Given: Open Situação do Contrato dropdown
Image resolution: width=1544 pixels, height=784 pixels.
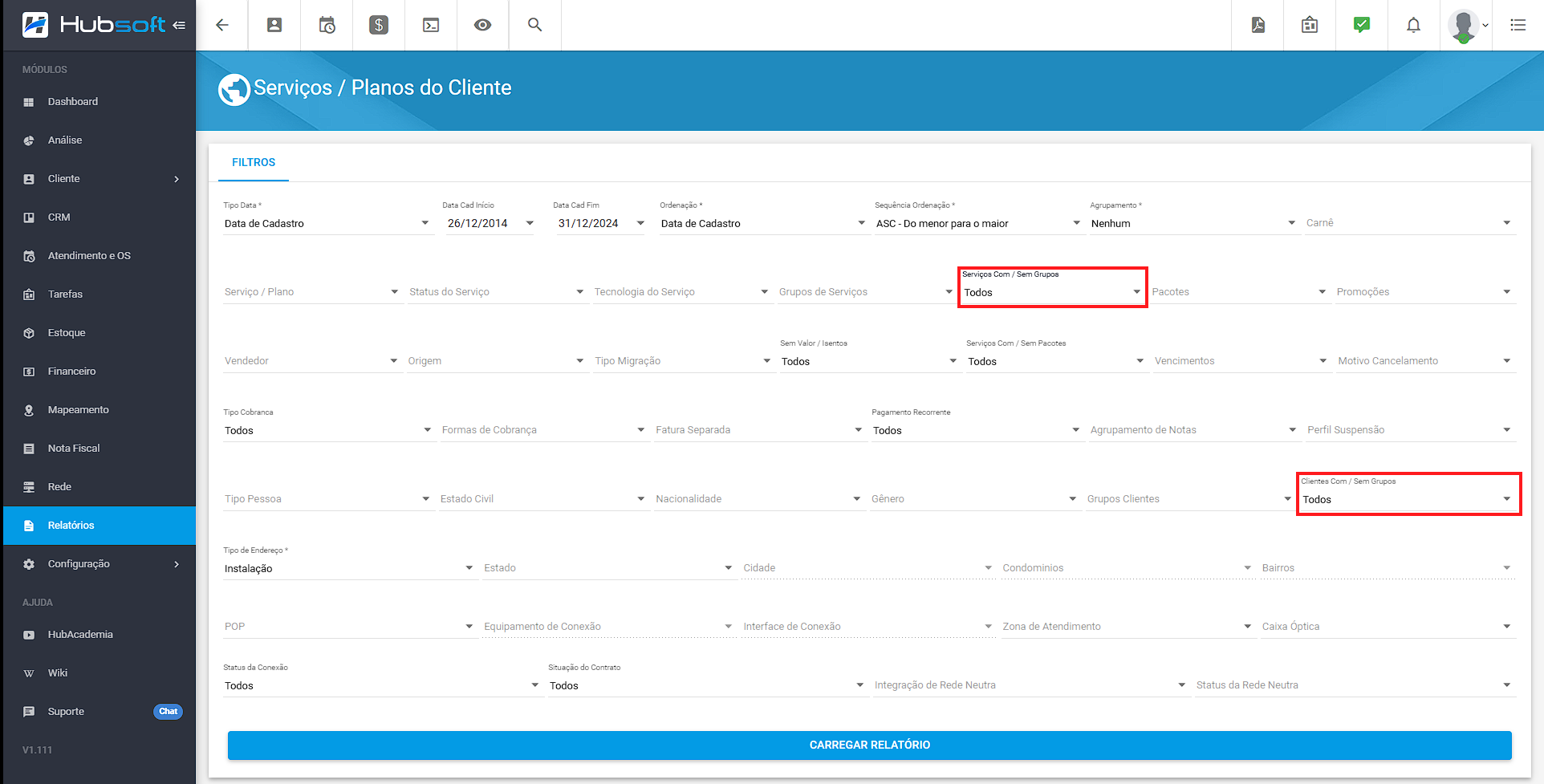Looking at the screenshot, I should tap(707, 685).
